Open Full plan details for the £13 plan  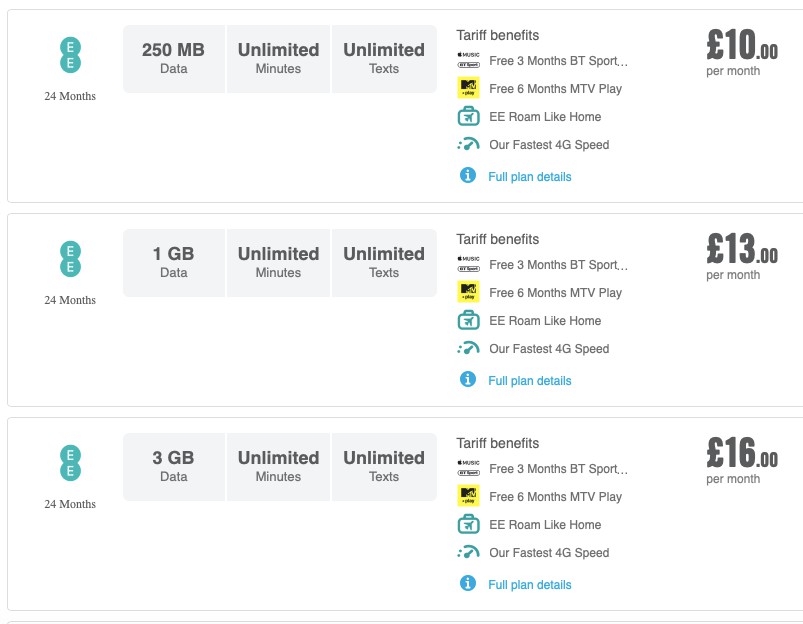click(530, 381)
